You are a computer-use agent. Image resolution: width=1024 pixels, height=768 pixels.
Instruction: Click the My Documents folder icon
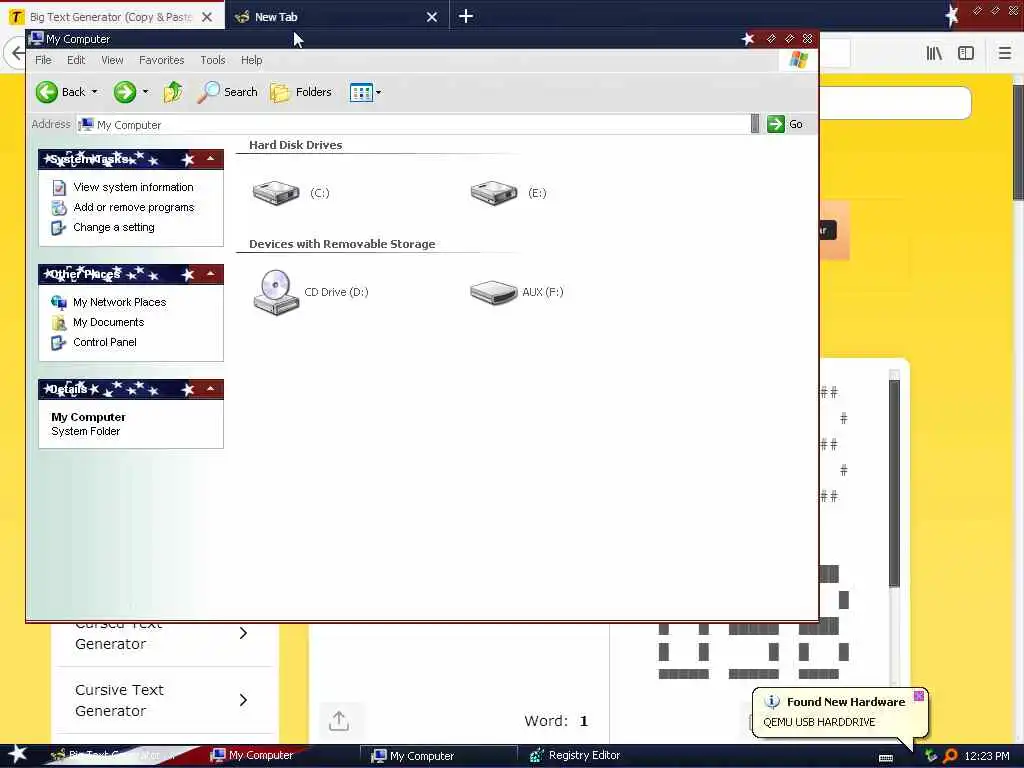coord(59,323)
